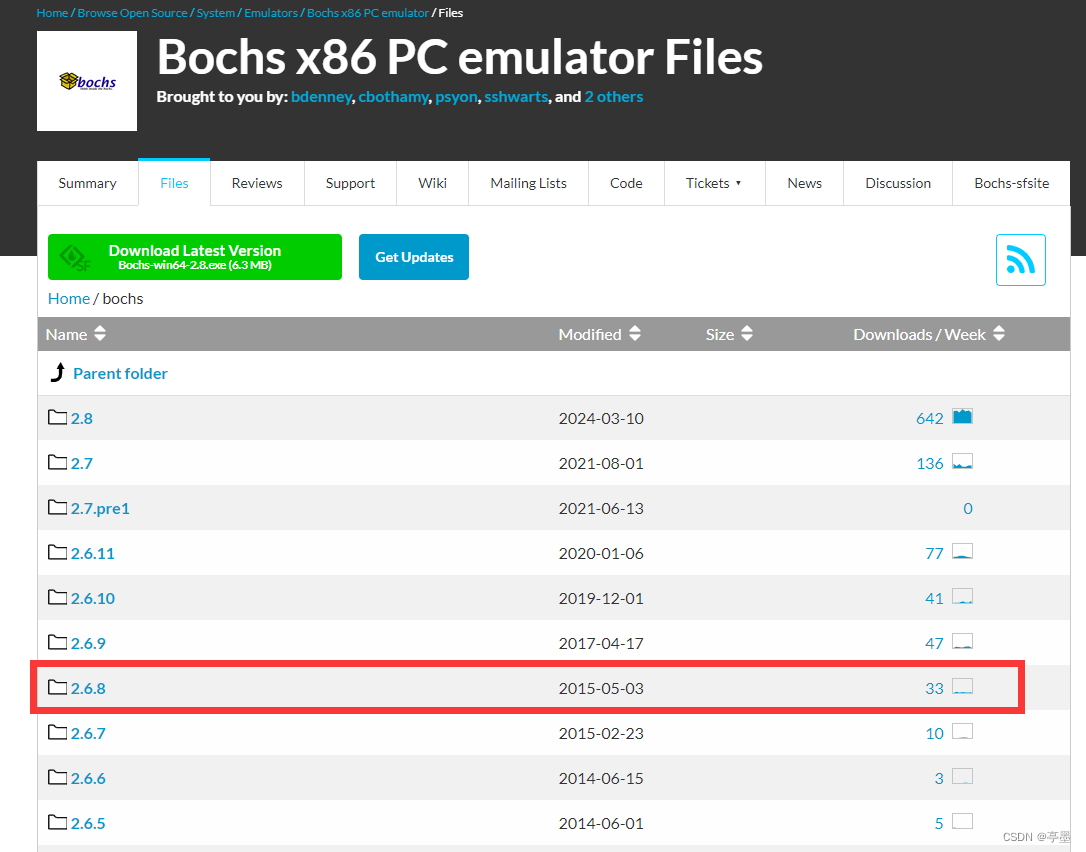Open the Wiki tab
Screen dimensions: 1086x852
[432, 183]
